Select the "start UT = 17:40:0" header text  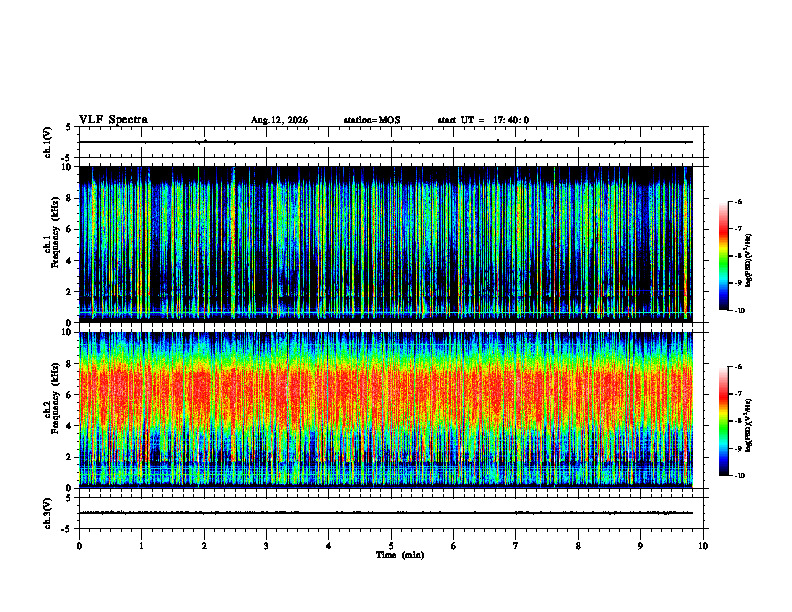[483, 120]
